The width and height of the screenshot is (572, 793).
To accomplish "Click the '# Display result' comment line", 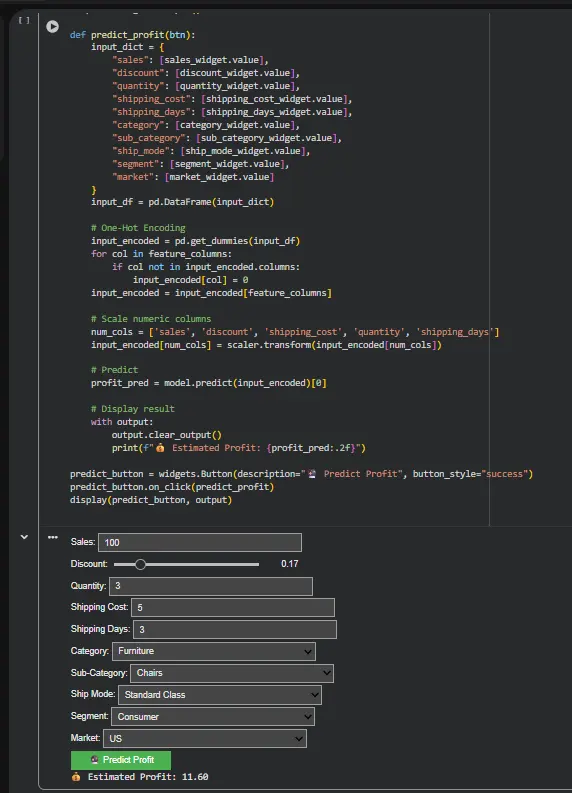I will tap(133, 409).
